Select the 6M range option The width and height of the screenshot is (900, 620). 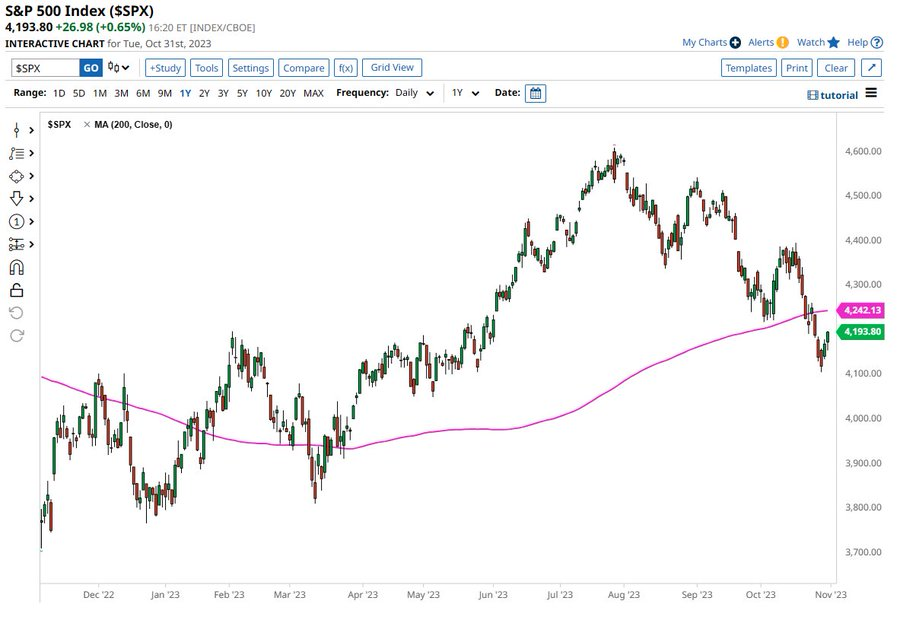click(143, 93)
